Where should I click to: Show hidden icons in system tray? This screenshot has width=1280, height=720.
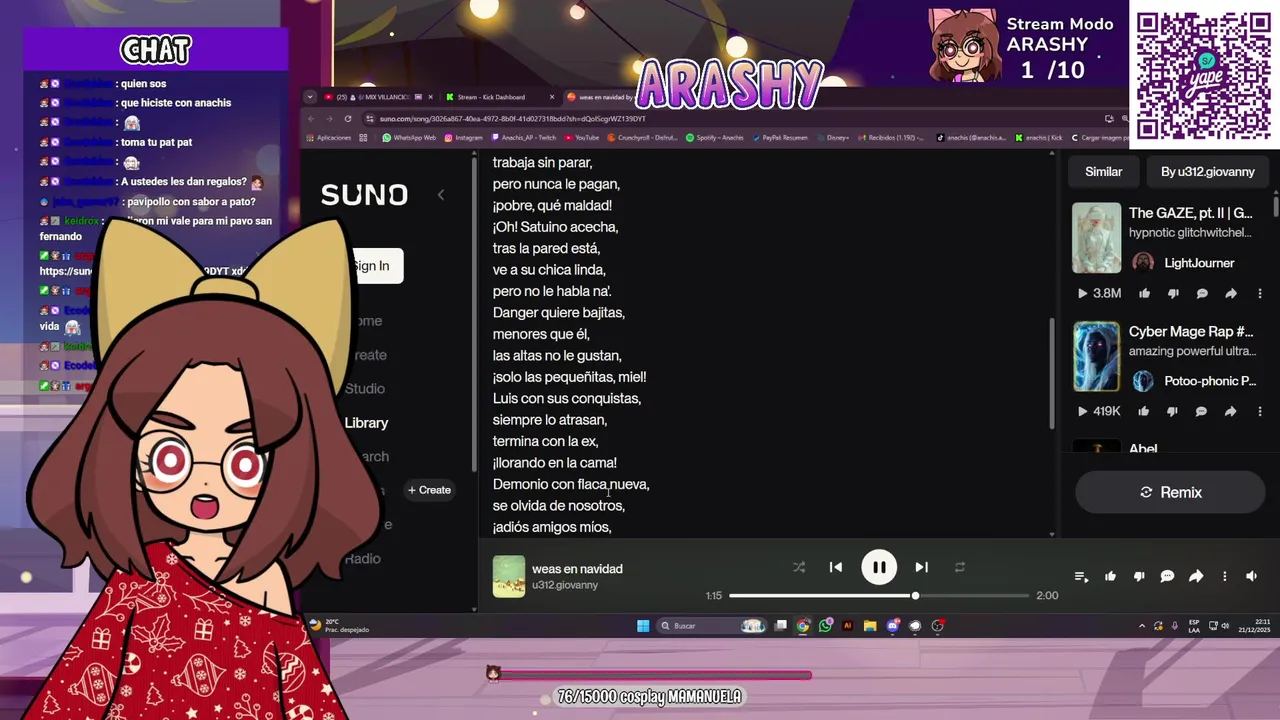coord(1142,626)
